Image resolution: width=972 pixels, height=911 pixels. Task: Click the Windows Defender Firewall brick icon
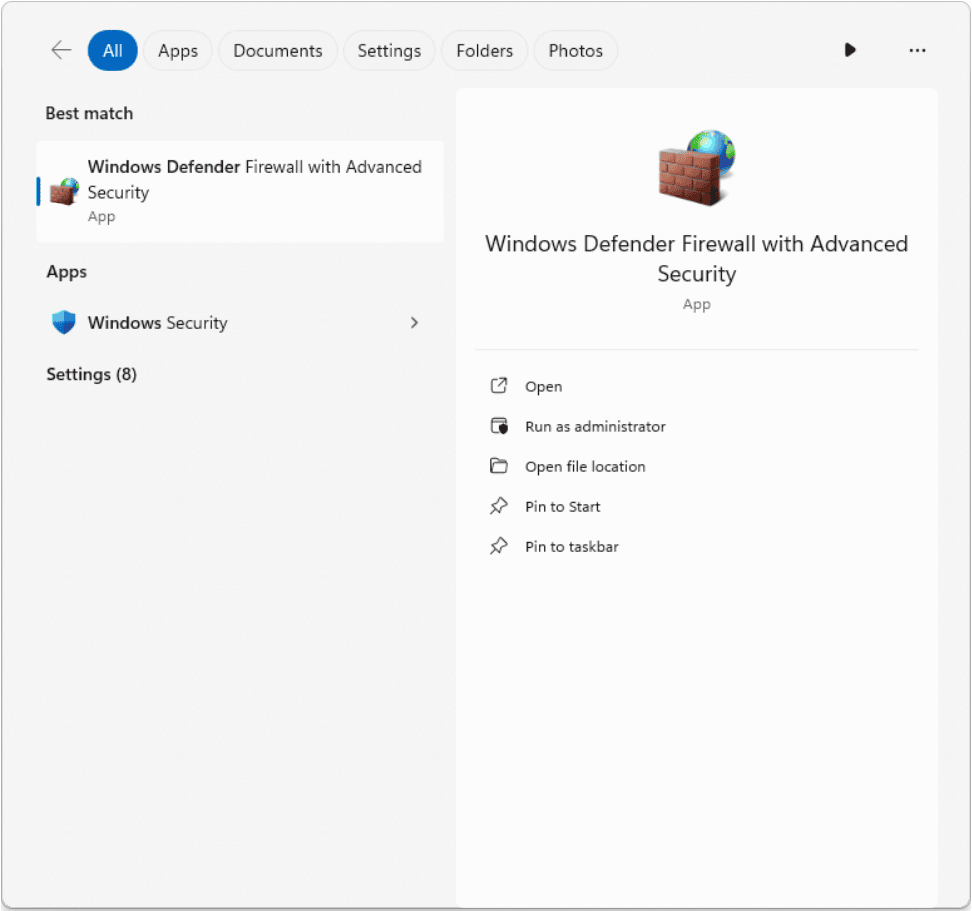point(63,190)
